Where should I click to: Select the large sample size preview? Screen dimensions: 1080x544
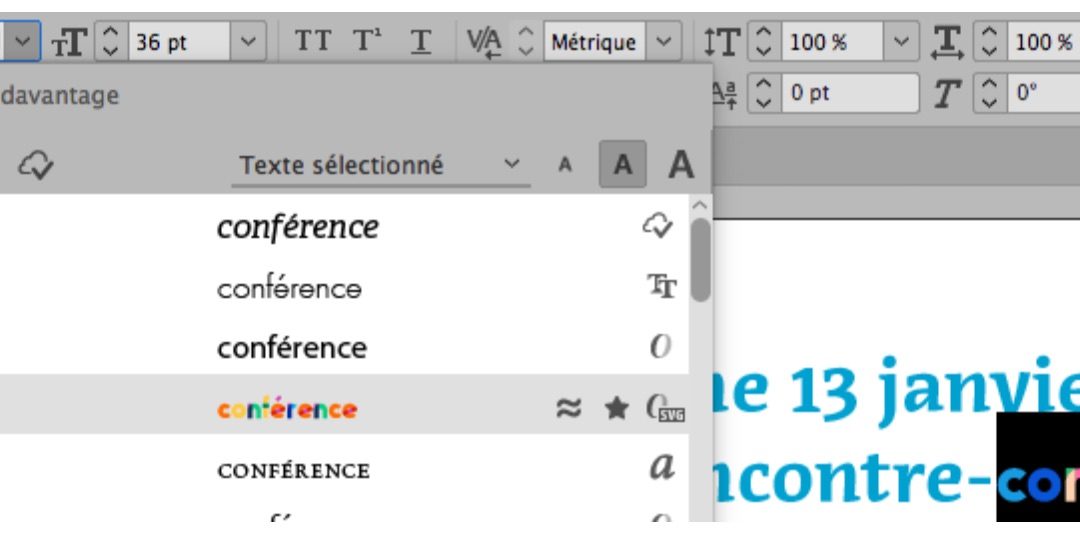pyautogui.click(x=681, y=165)
